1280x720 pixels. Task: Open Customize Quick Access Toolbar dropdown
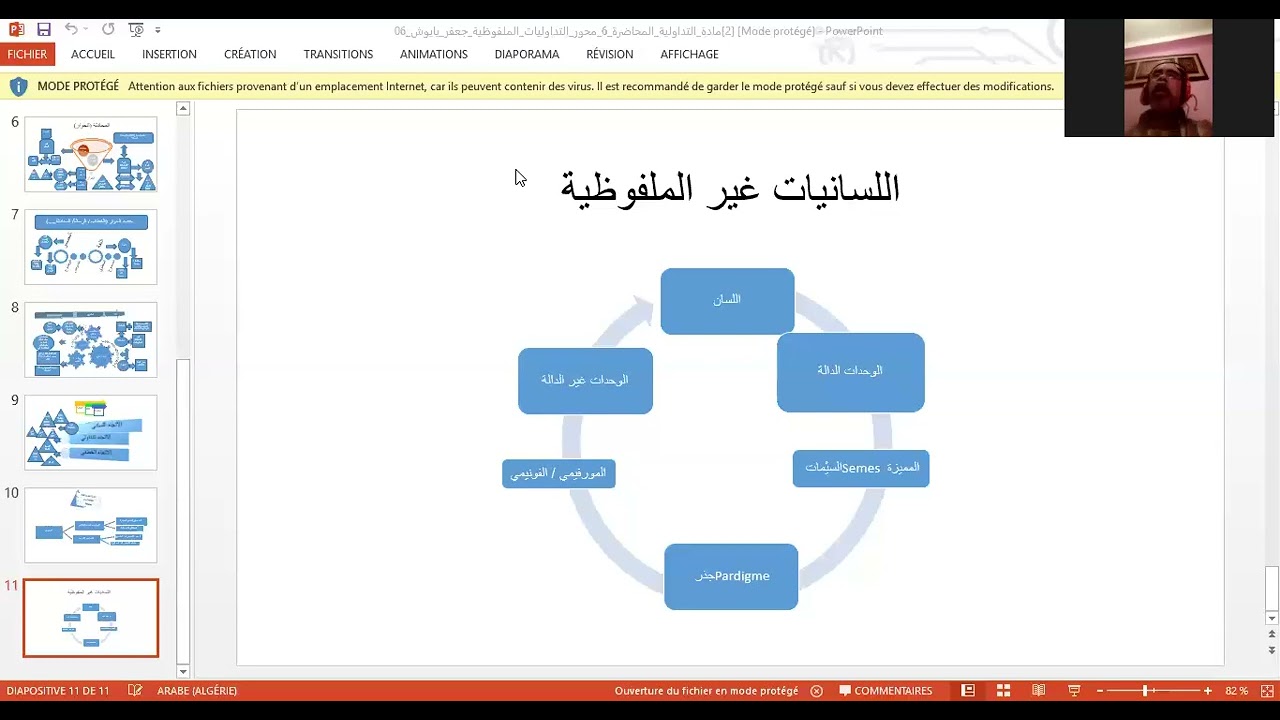(158, 30)
